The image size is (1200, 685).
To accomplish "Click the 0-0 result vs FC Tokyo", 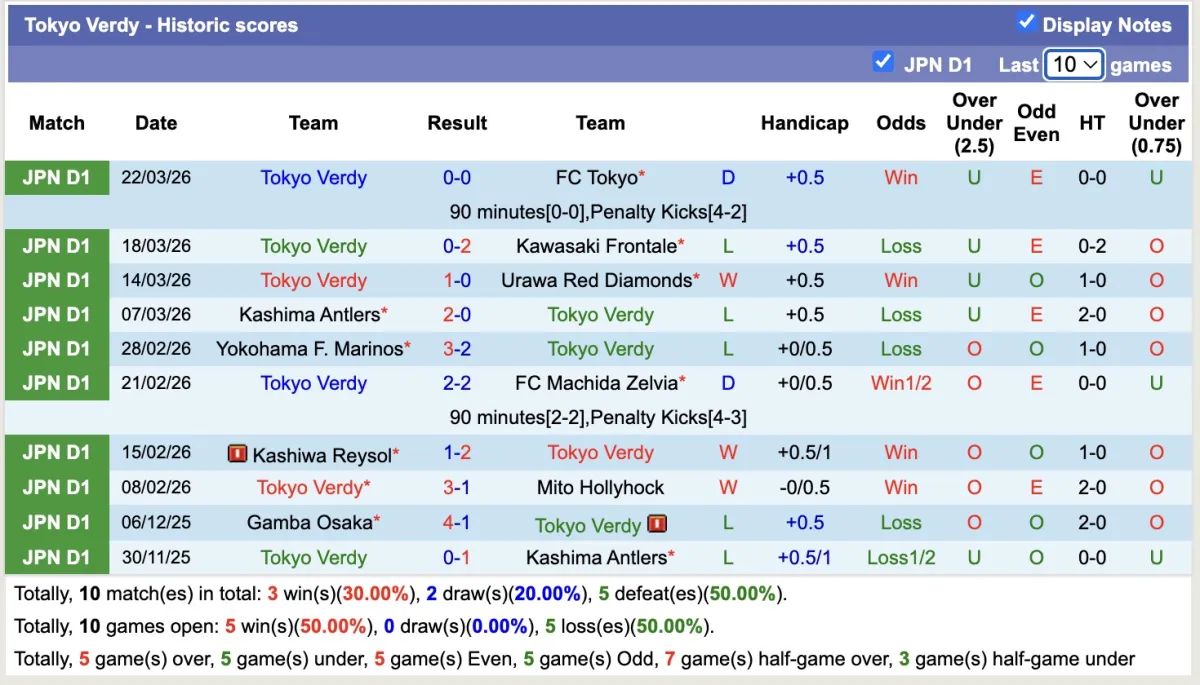I will [x=457, y=178].
